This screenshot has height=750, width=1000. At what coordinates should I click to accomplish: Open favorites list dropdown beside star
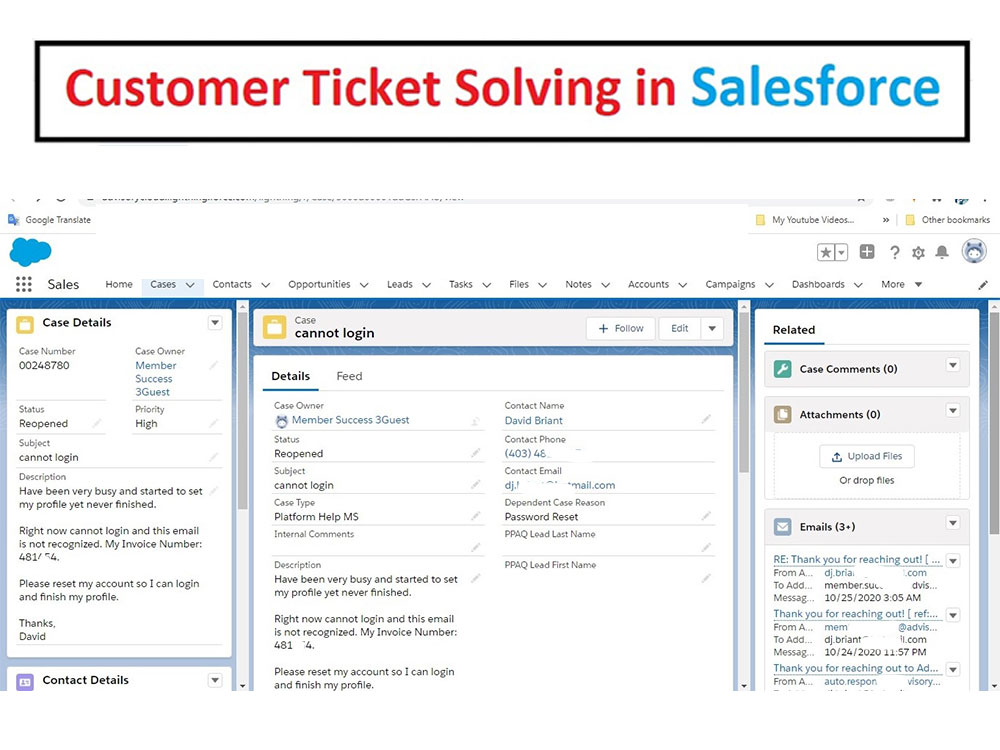click(841, 253)
